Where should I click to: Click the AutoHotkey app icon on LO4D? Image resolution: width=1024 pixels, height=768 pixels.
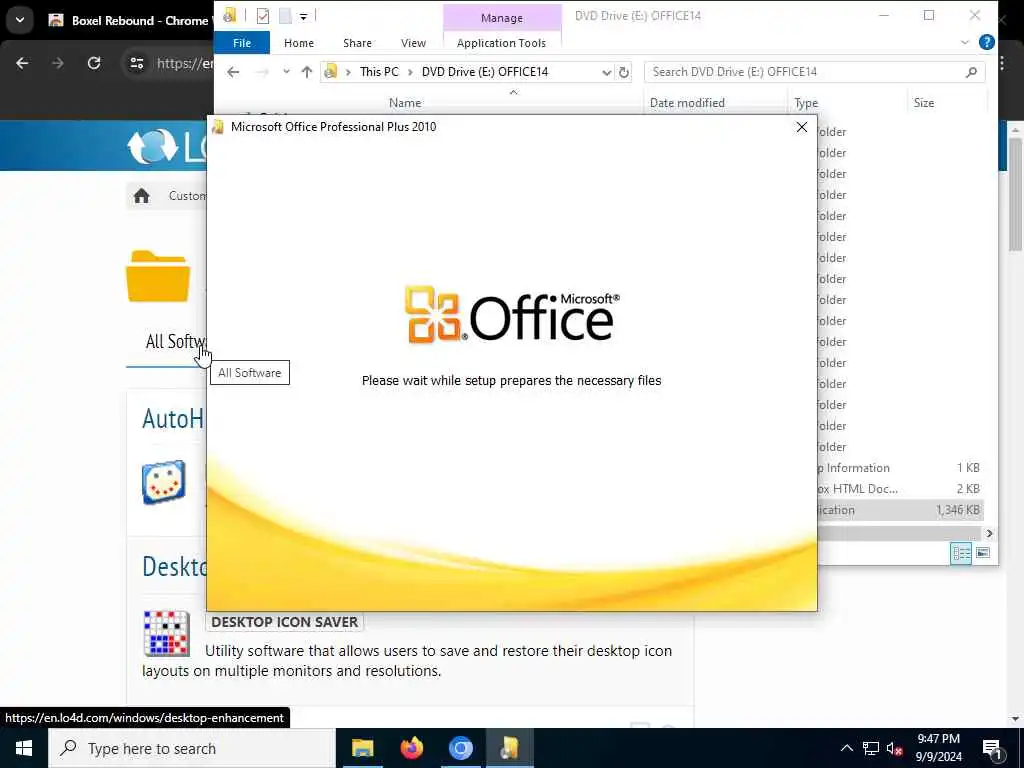coord(164,482)
